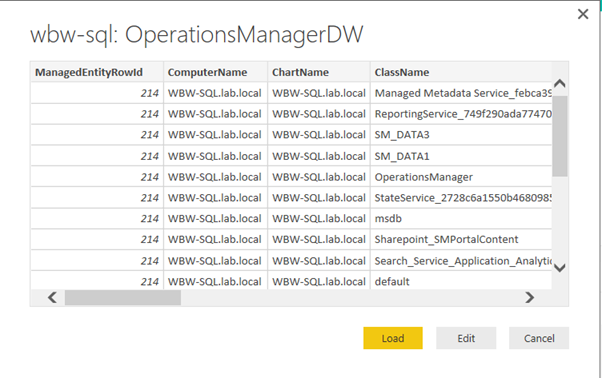
Task: Click the vertical scrollbar down arrow
Action: (x=560, y=267)
